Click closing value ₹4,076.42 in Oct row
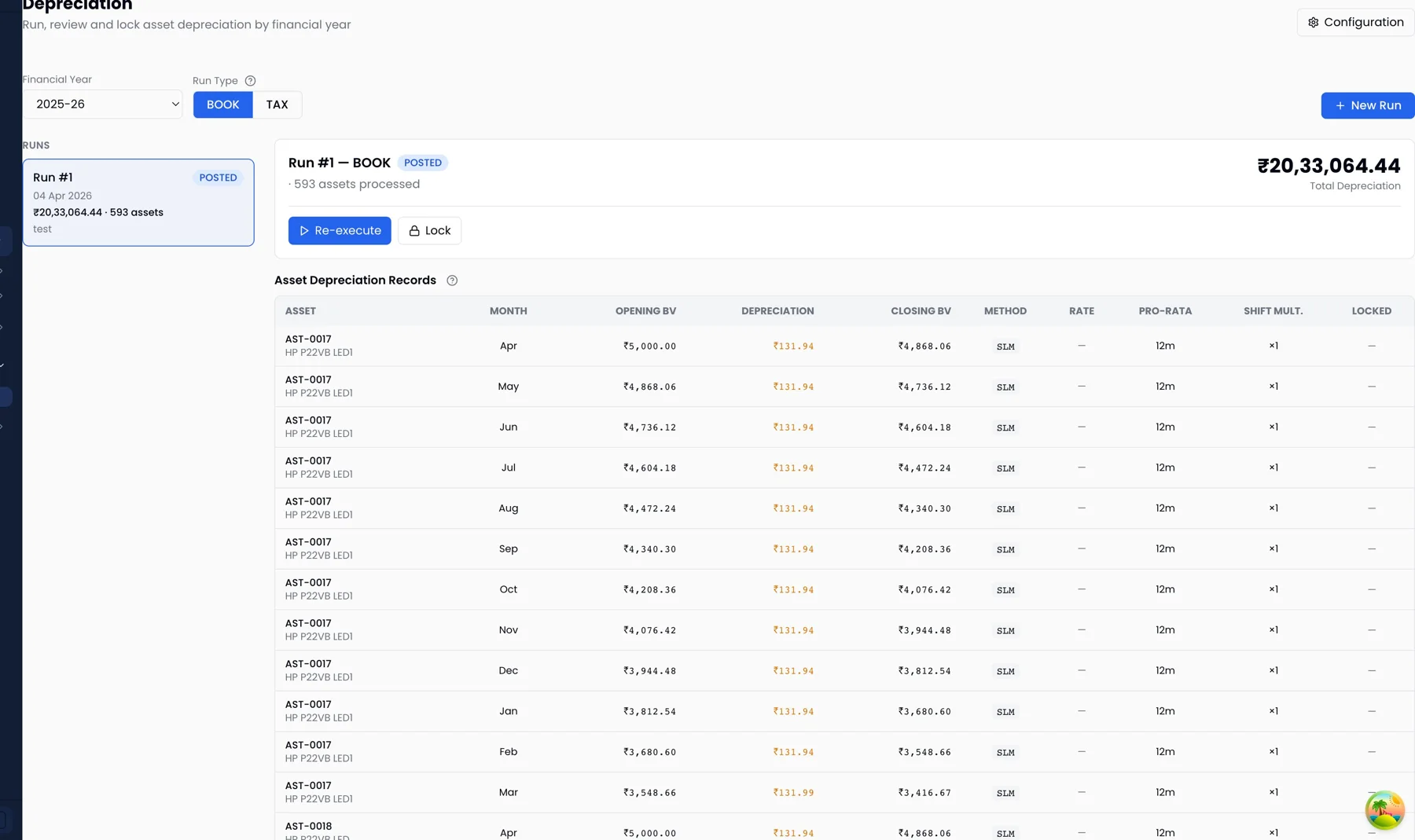 click(x=924, y=590)
